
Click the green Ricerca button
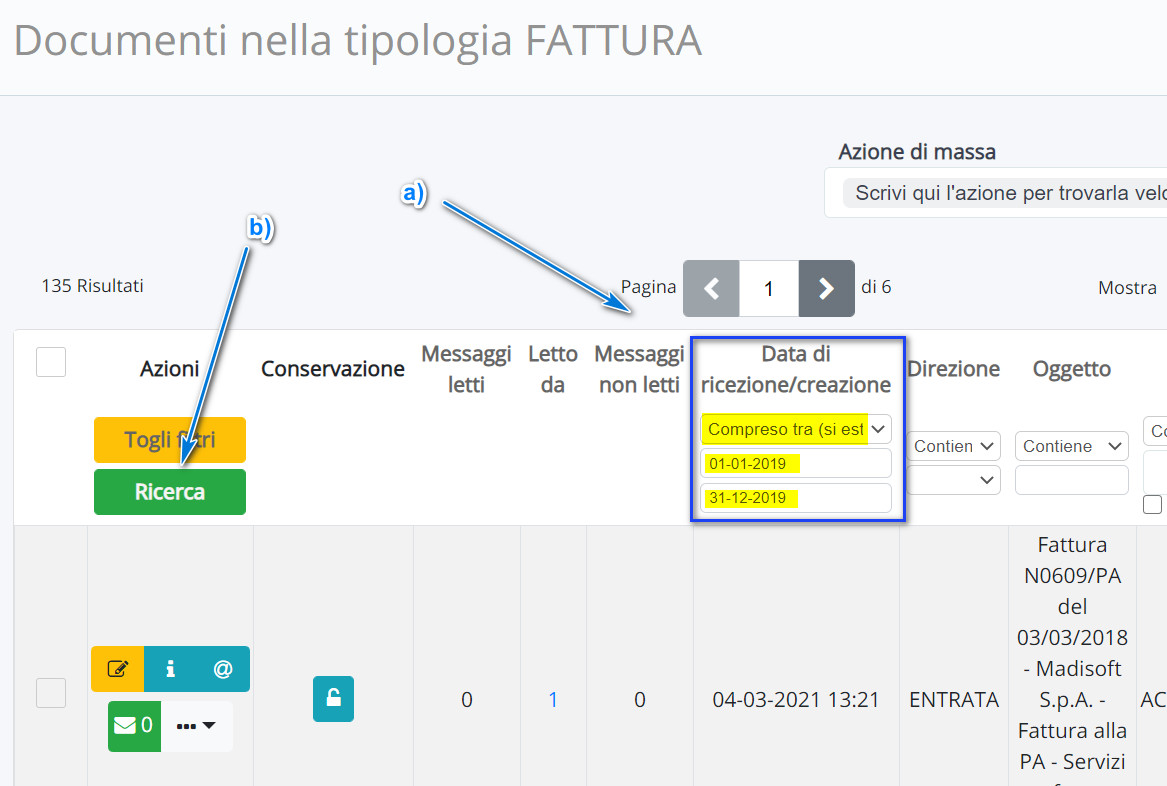point(170,492)
